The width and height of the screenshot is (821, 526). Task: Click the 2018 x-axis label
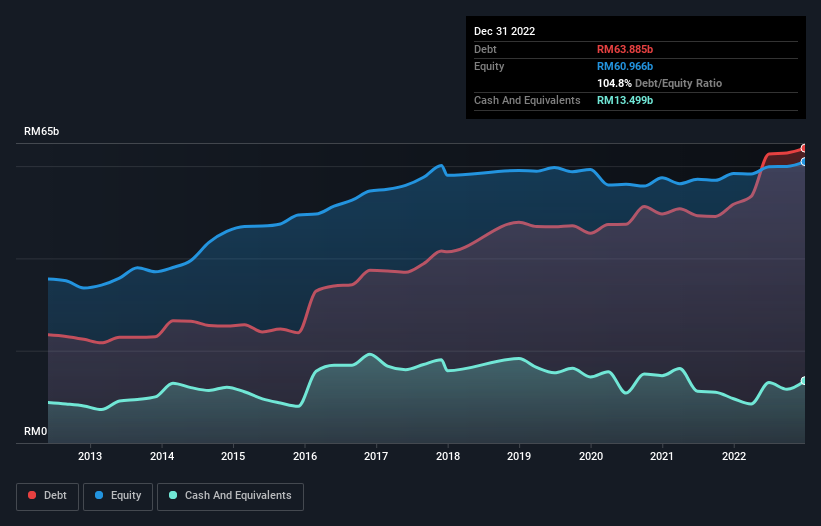[x=448, y=456]
